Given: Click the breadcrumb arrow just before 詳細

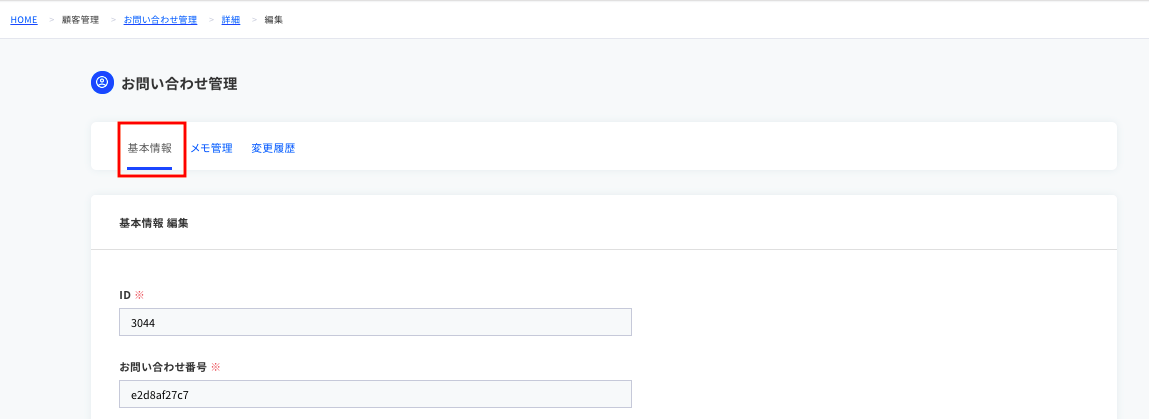Looking at the screenshot, I should point(212,20).
